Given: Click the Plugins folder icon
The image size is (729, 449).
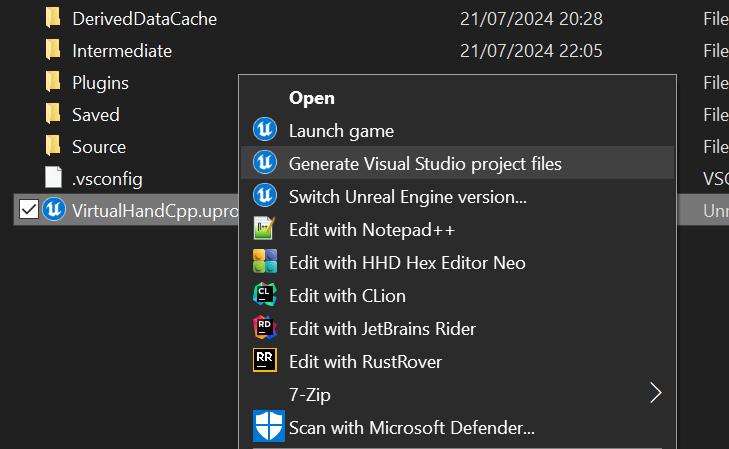Looking at the screenshot, I should tap(53, 82).
